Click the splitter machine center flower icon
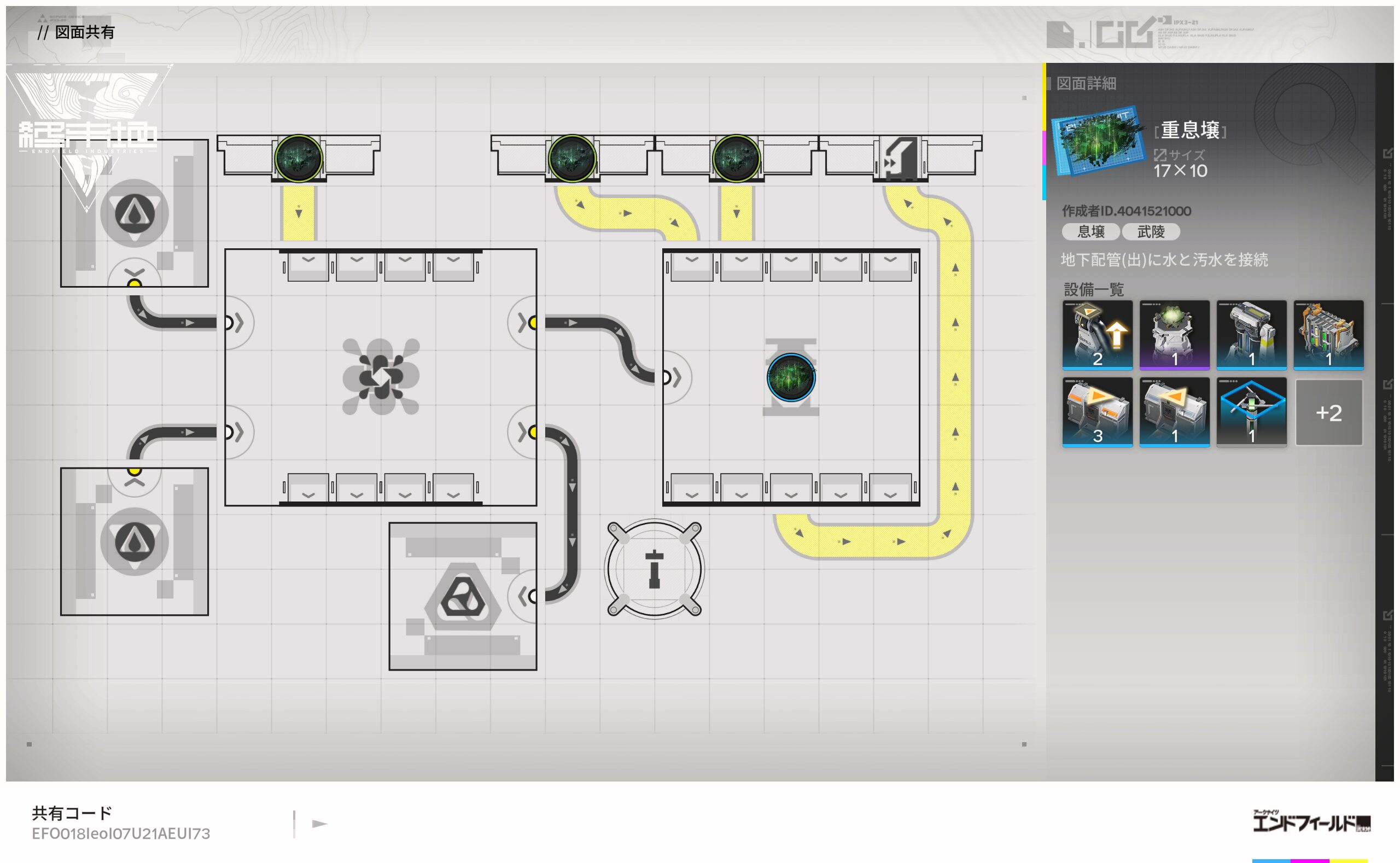Screen dimensions: 1400x863 point(381,377)
